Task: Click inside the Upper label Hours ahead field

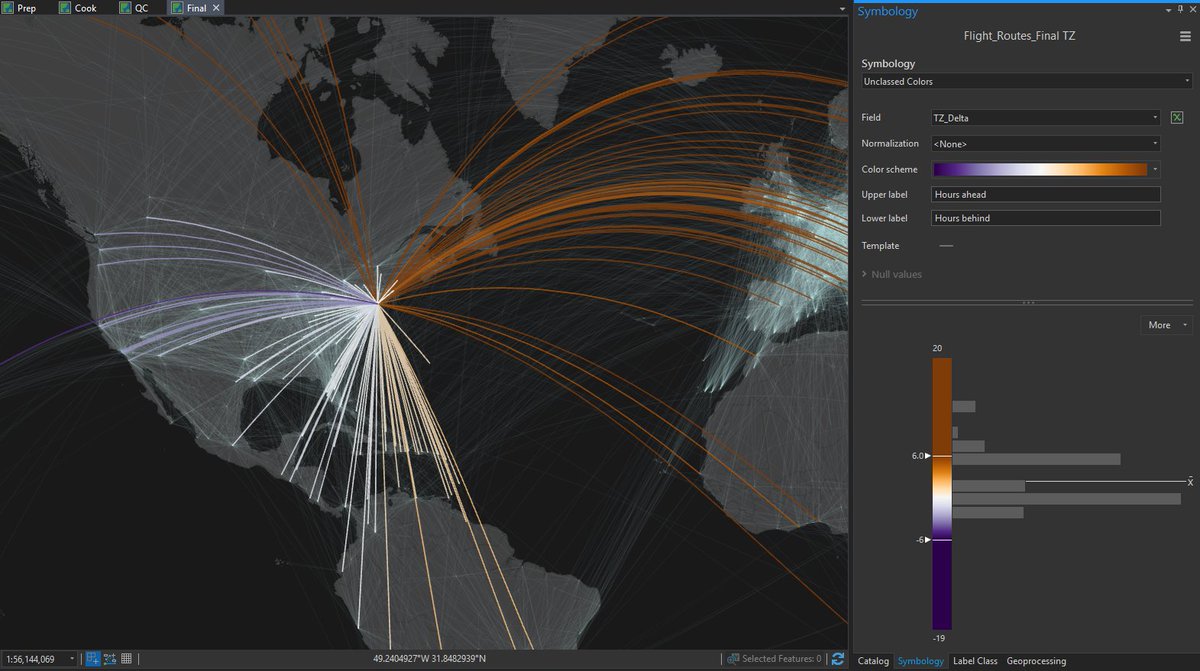Action: 1045,194
